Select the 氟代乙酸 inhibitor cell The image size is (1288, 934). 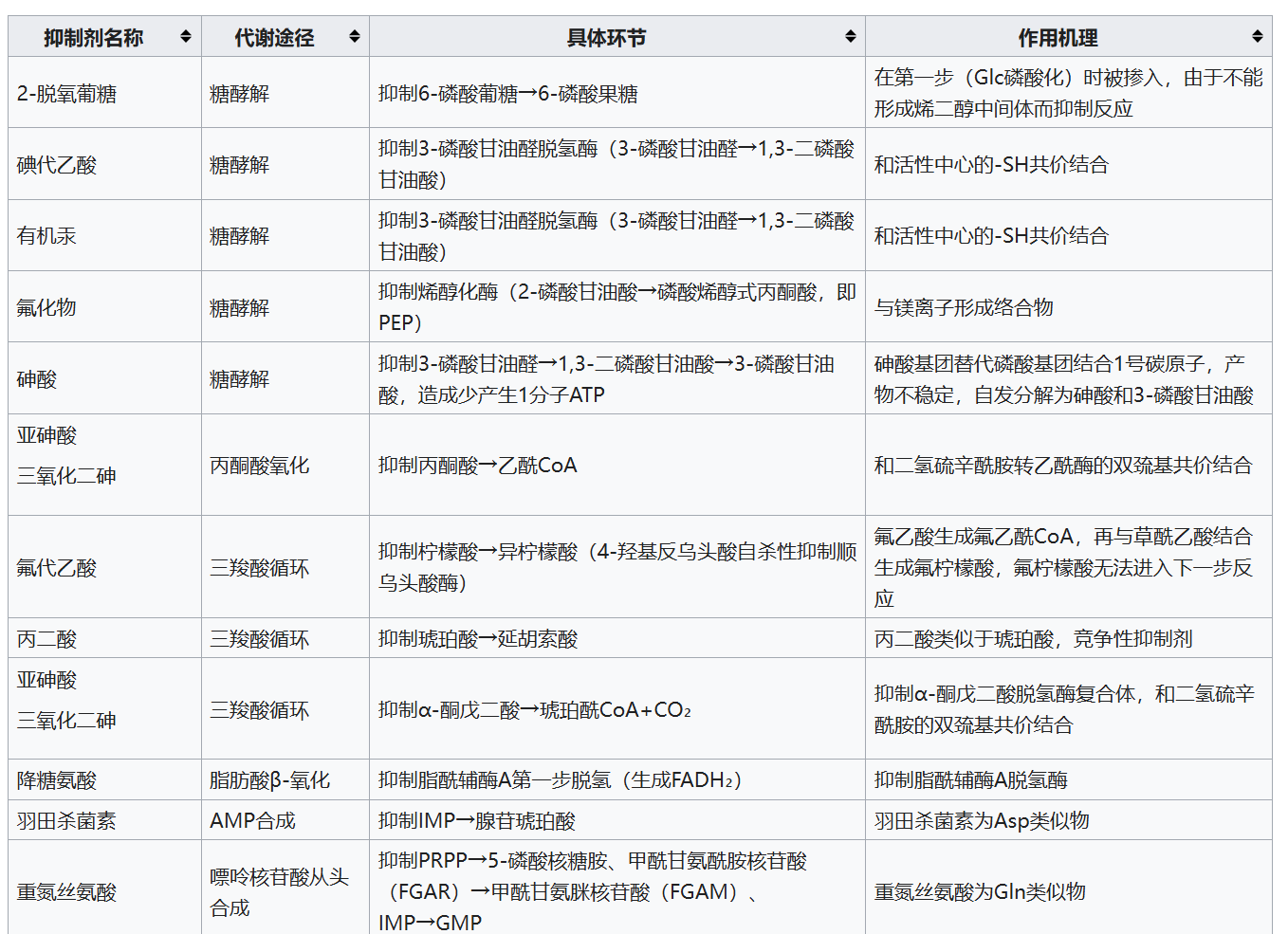click(57, 568)
